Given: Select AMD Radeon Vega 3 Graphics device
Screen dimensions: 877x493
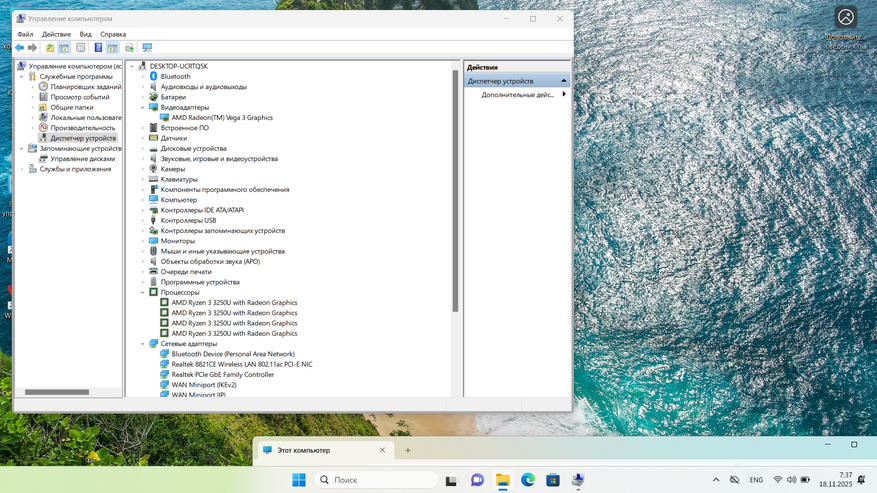Looking at the screenshot, I should 221,118.
